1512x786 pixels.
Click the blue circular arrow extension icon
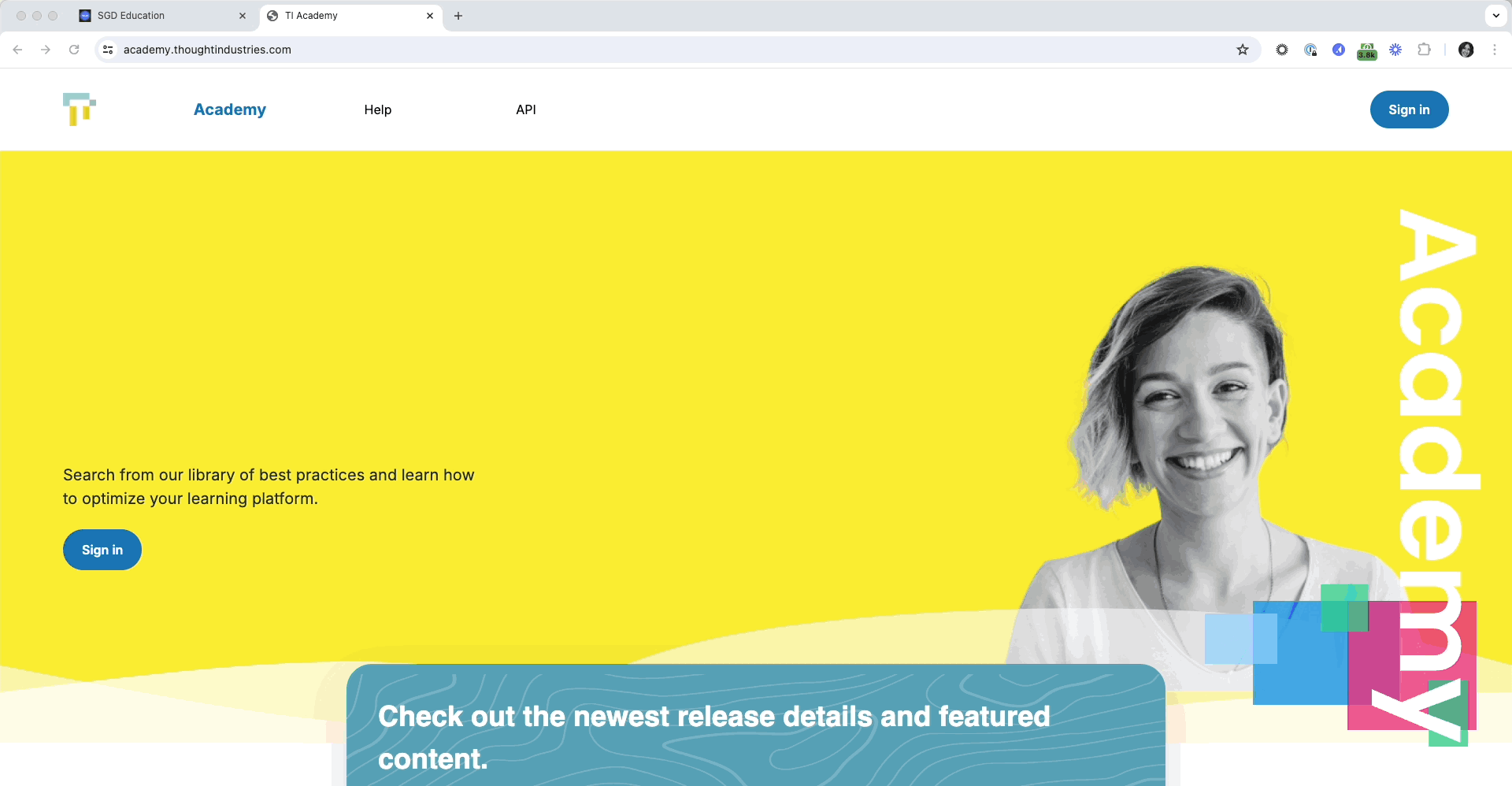[x=1339, y=50]
